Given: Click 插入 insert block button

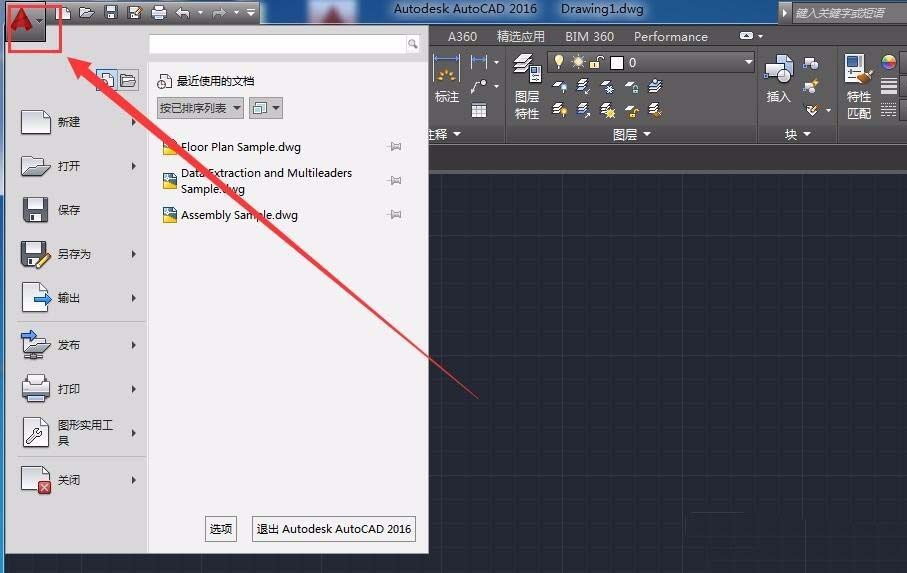Looking at the screenshot, I should click(x=779, y=79).
